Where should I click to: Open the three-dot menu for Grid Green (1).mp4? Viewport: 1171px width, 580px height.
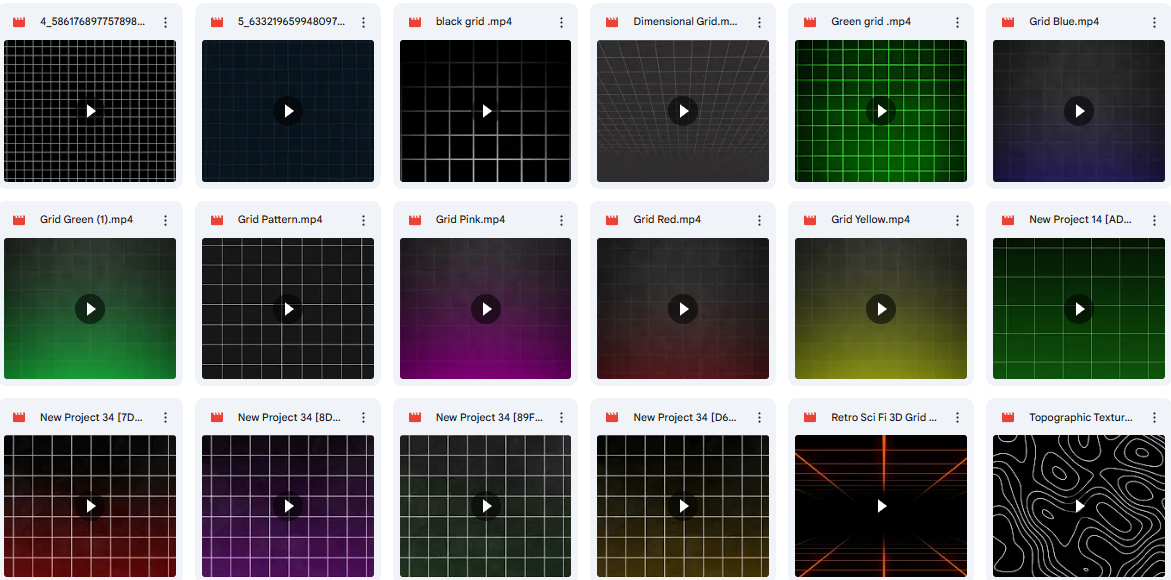pos(165,219)
